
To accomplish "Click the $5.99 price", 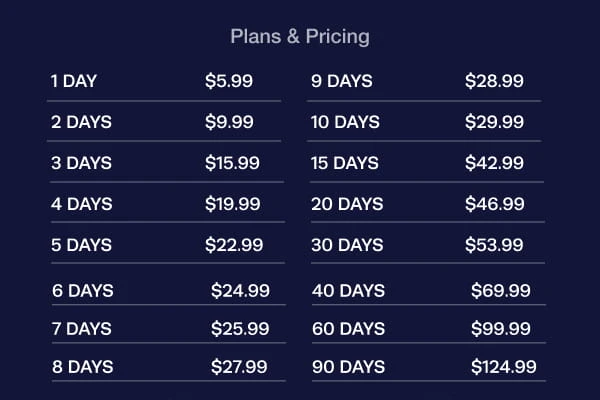I will (229, 81).
